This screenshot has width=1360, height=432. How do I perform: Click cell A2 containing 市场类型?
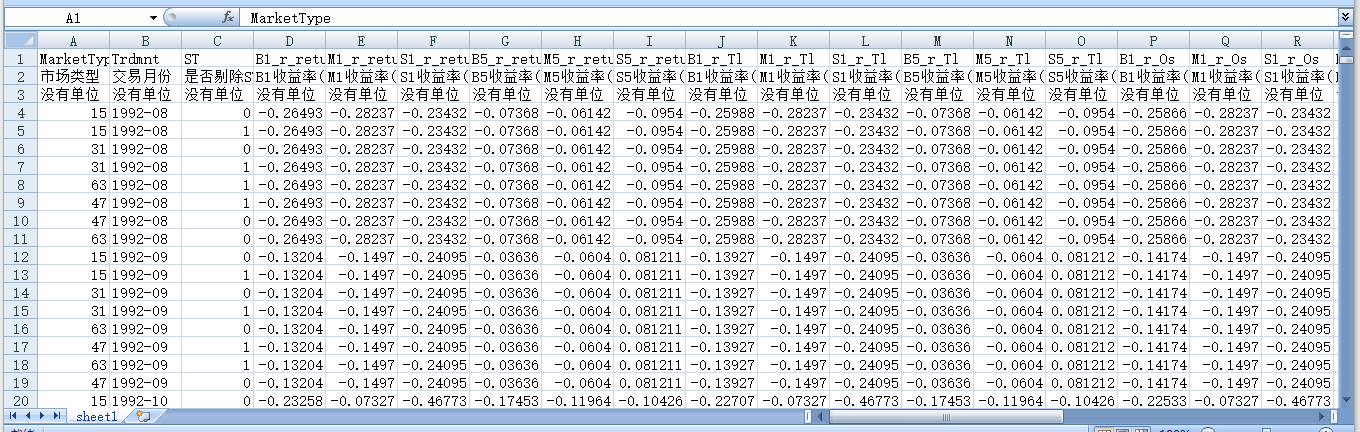pos(73,76)
